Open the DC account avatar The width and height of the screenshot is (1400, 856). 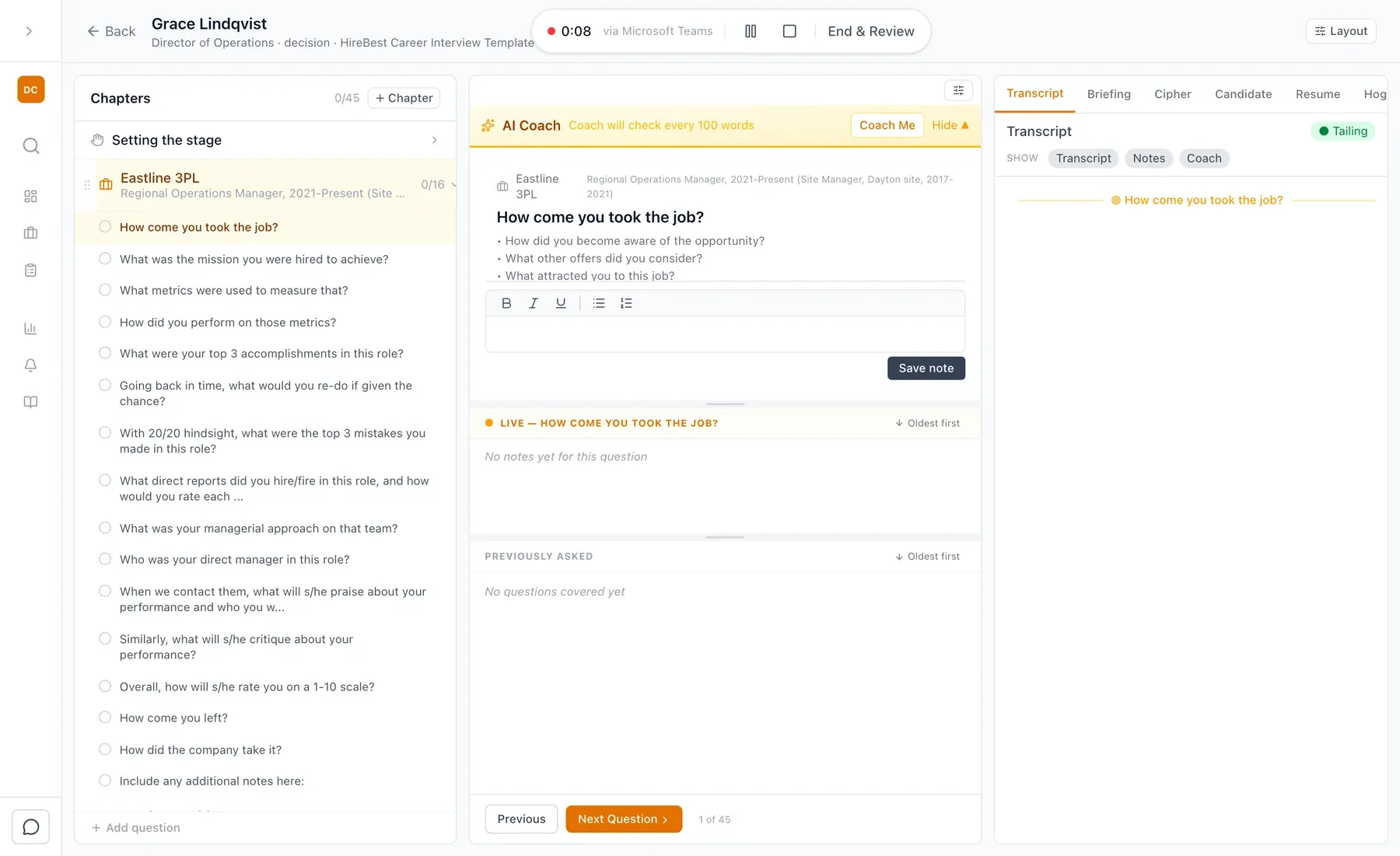[30, 89]
